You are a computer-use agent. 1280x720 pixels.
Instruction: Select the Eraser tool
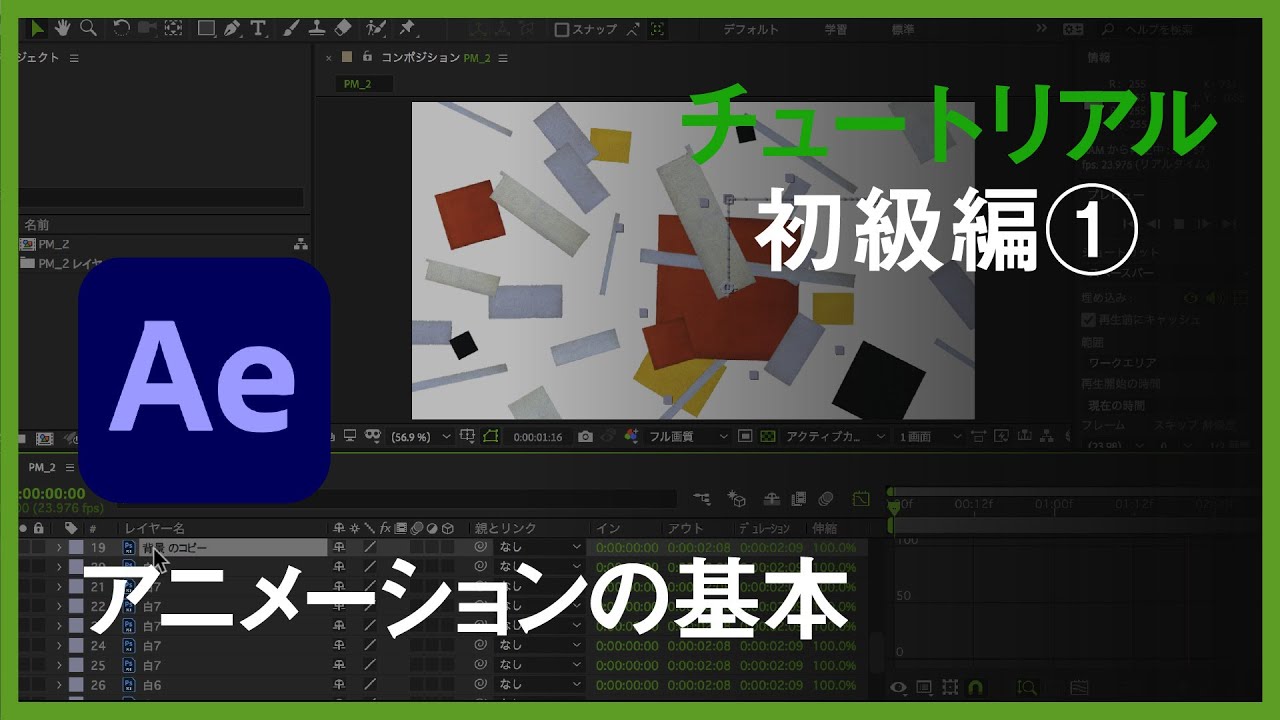pyautogui.click(x=341, y=28)
